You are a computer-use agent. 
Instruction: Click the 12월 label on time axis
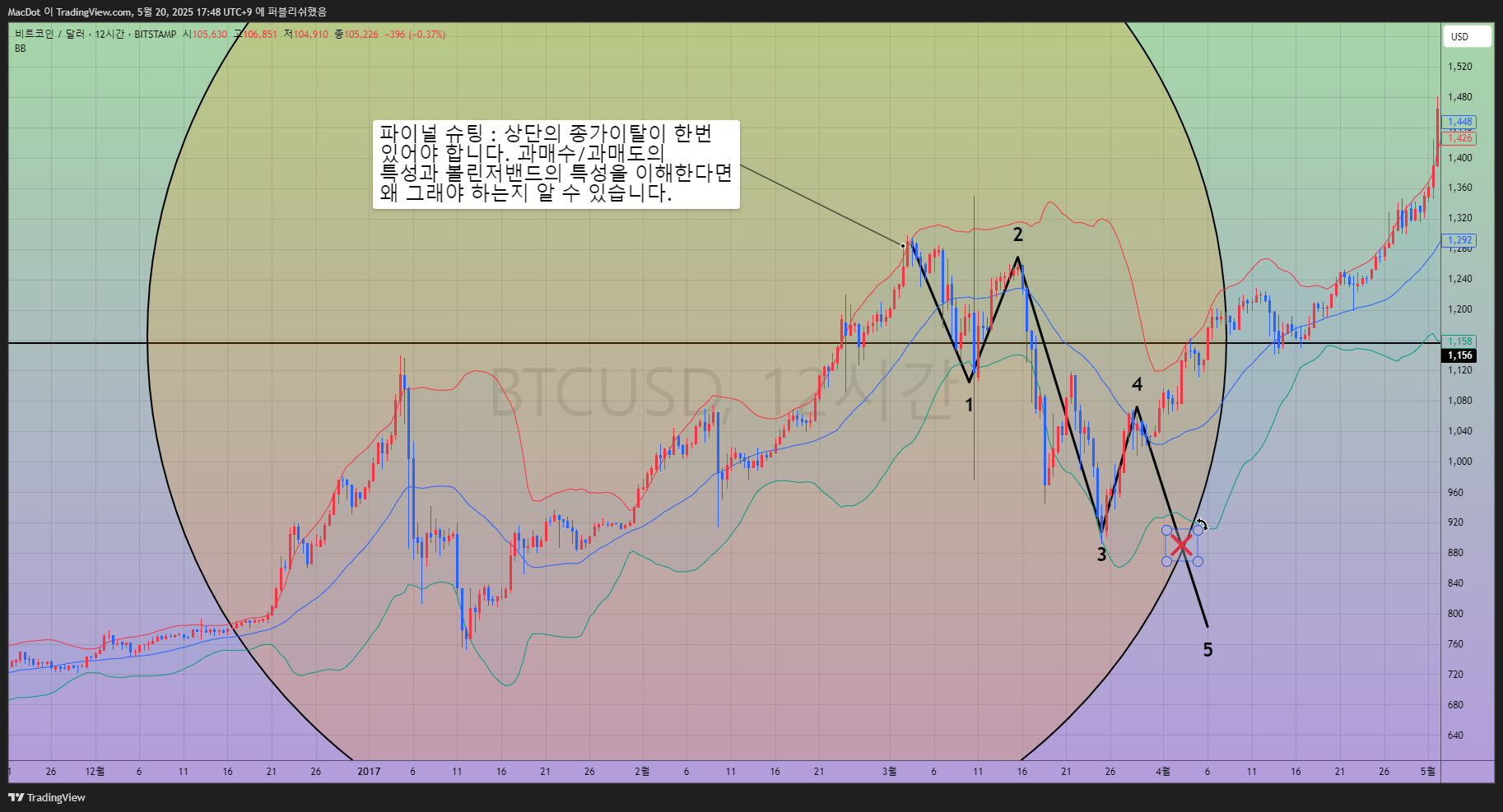point(95,772)
